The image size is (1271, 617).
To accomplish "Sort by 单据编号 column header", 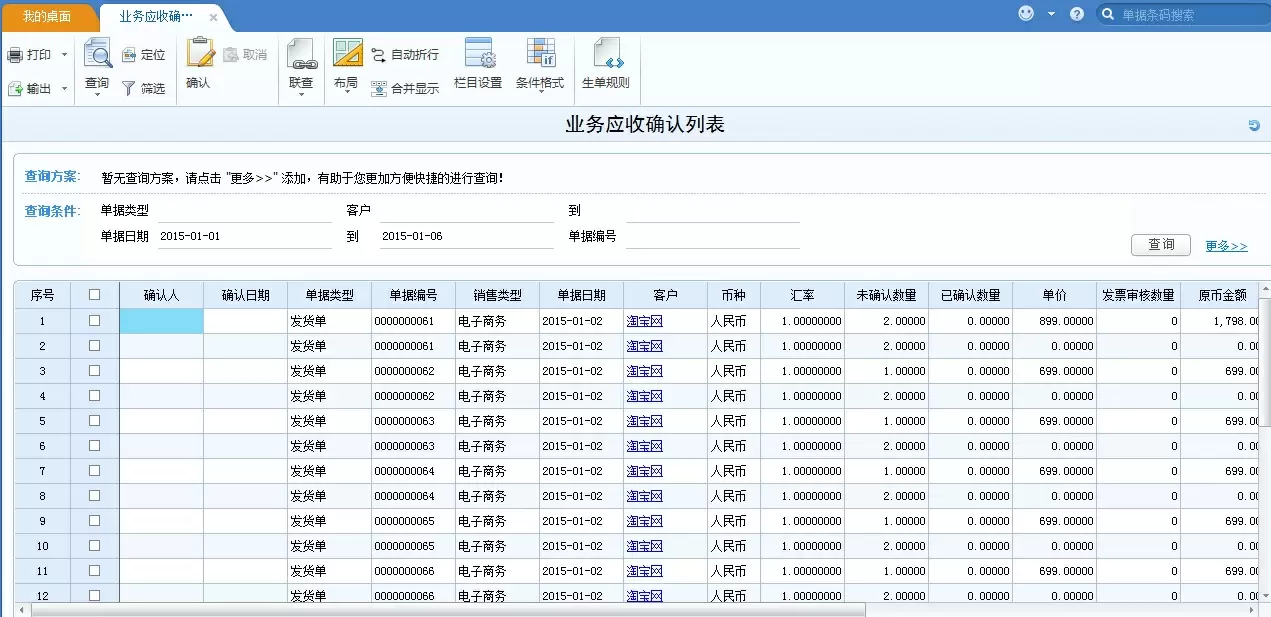I will coord(413,295).
